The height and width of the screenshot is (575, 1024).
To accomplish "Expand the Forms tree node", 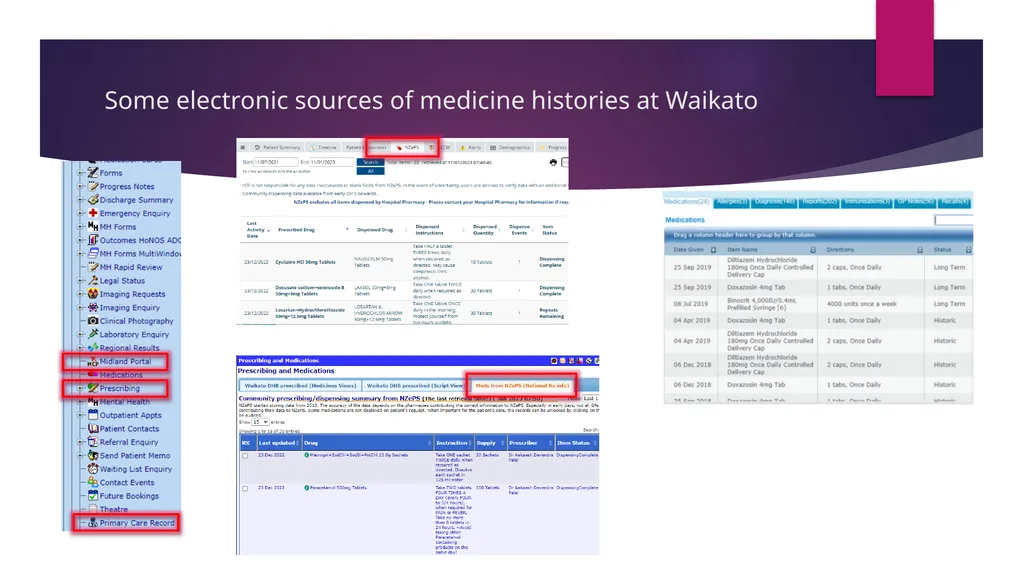I will click(x=80, y=173).
